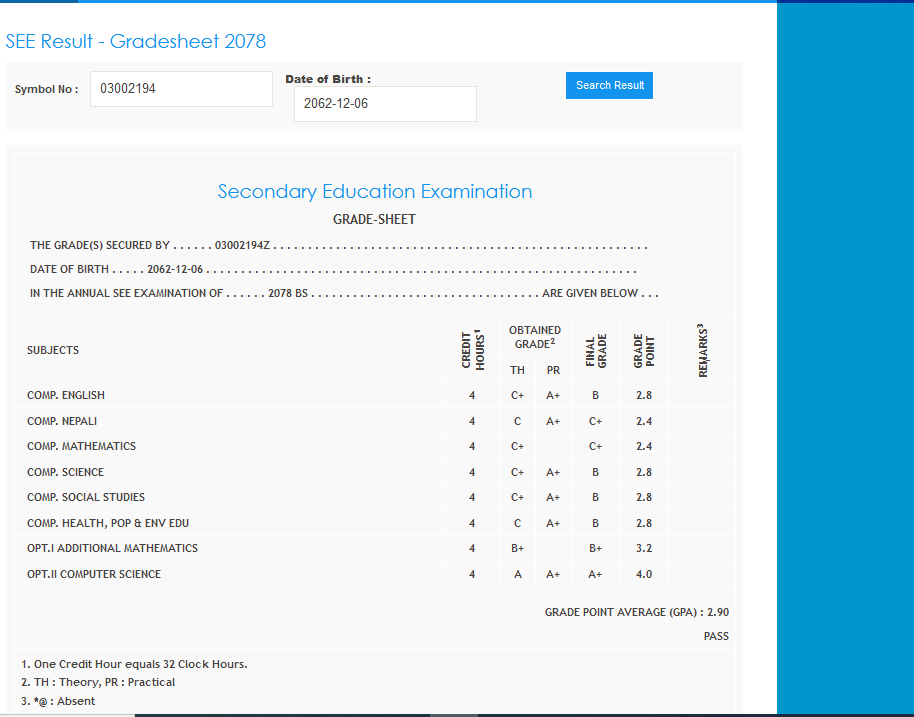Viewport: 914px width, 717px height.
Task: Click OPT.II COMPUTER SCIENCE subject
Action: (x=94, y=574)
